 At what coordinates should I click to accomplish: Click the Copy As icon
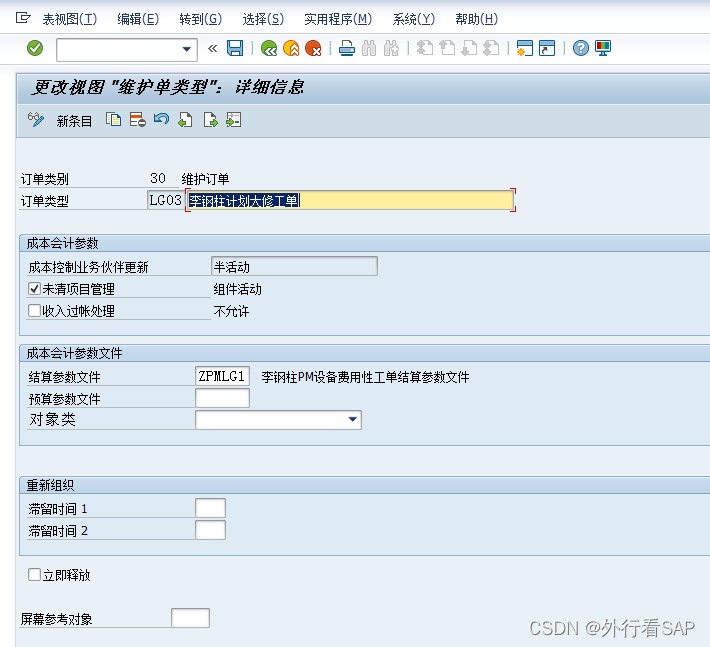pos(113,120)
